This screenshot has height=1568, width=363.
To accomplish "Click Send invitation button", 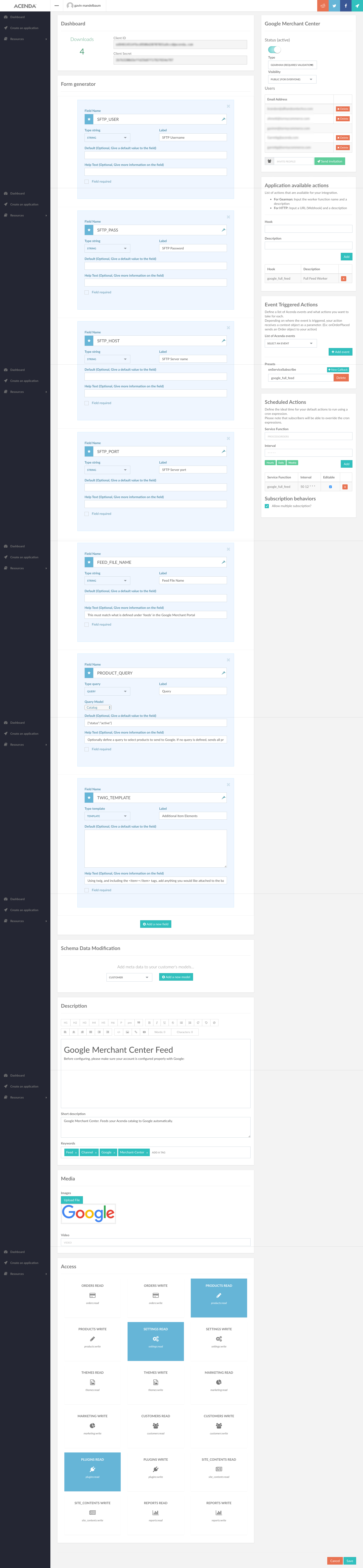I will [x=330, y=161].
